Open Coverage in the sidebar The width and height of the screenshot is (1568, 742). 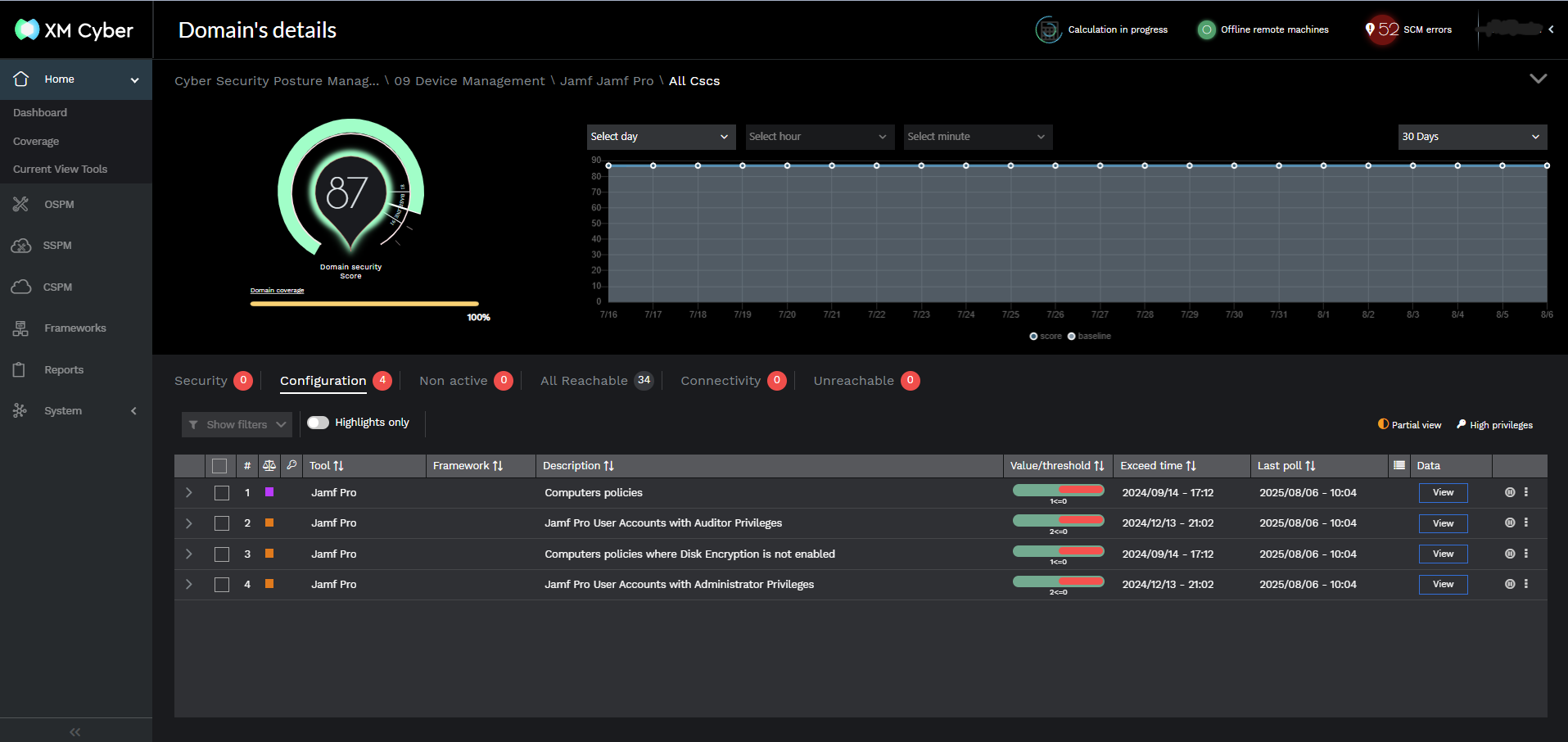[36, 141]
